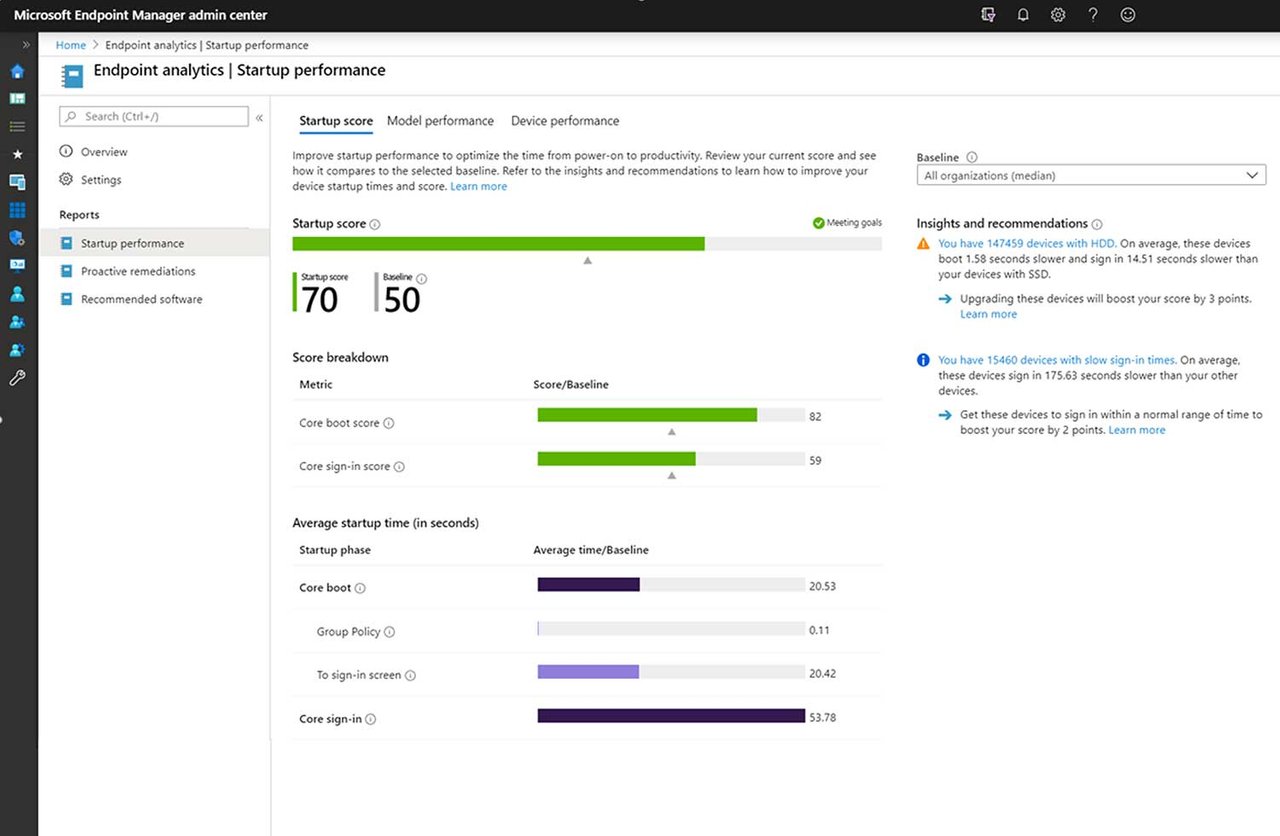The image size is (1280, 836).
Task: Open the Dashboard icon in left rail
Action: [17, 99]
